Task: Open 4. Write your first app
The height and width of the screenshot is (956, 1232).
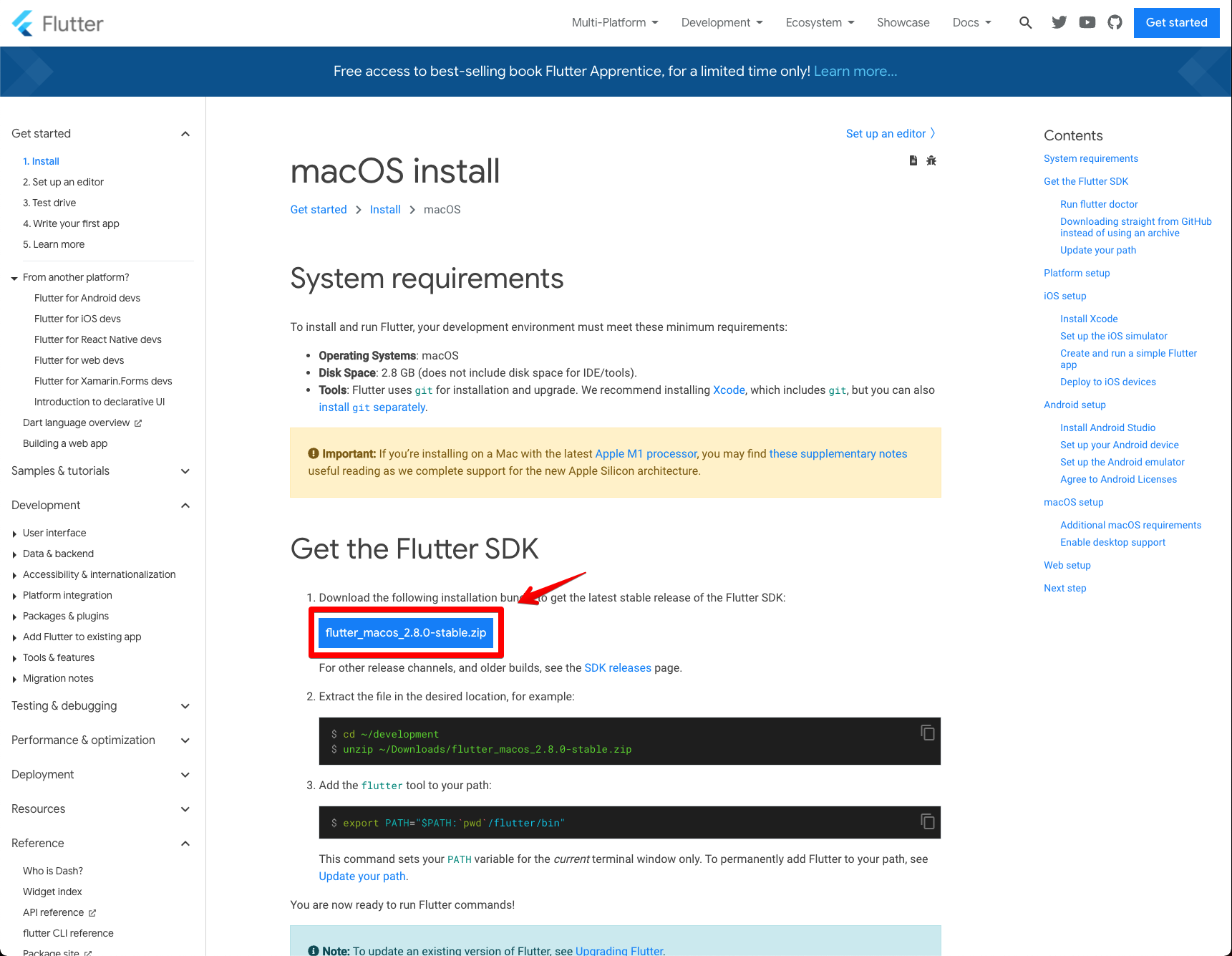Action: tap(71, 223)
